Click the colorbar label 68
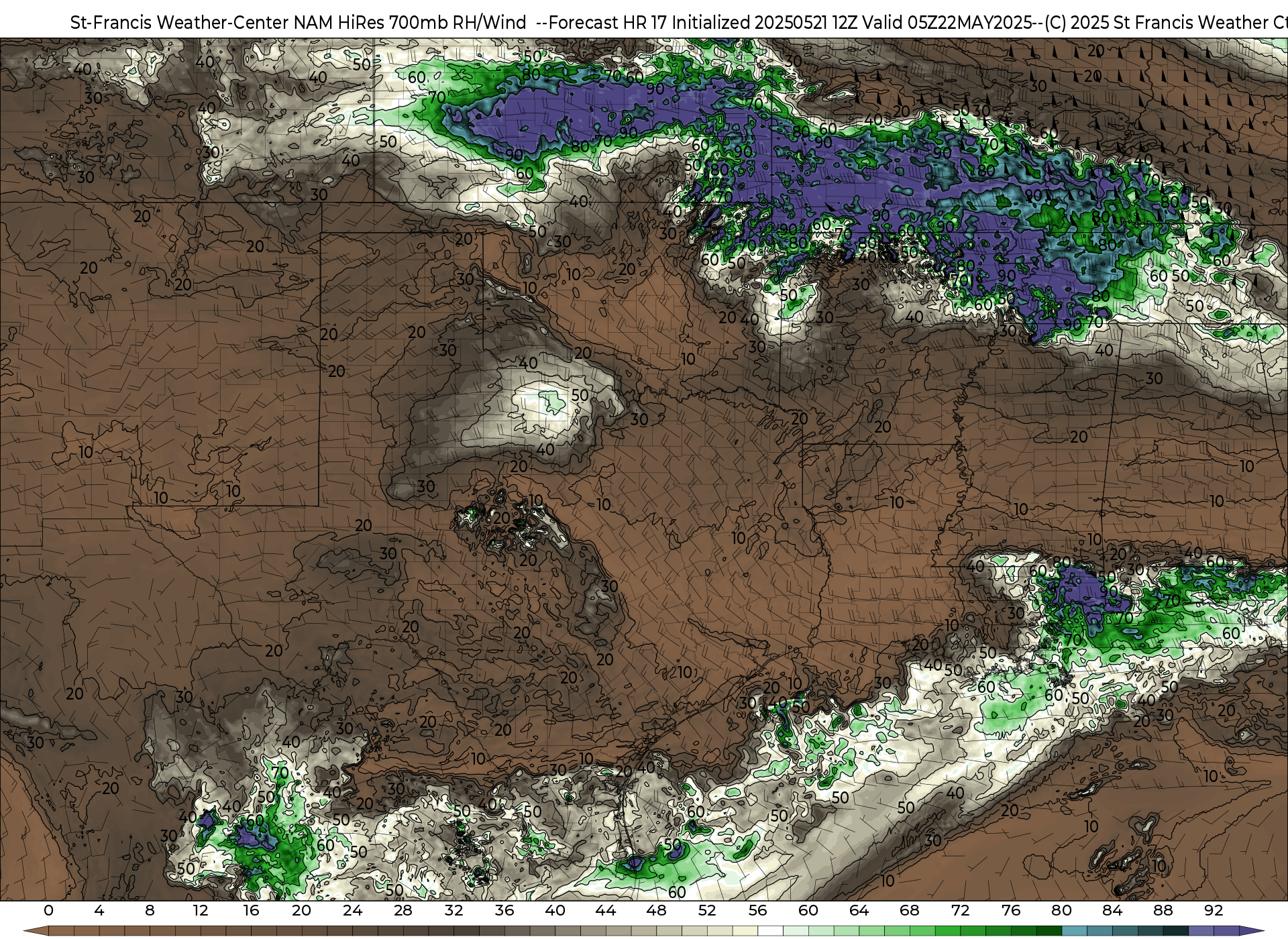Screen dimensions: 1288x939 [x=910, y=911]
